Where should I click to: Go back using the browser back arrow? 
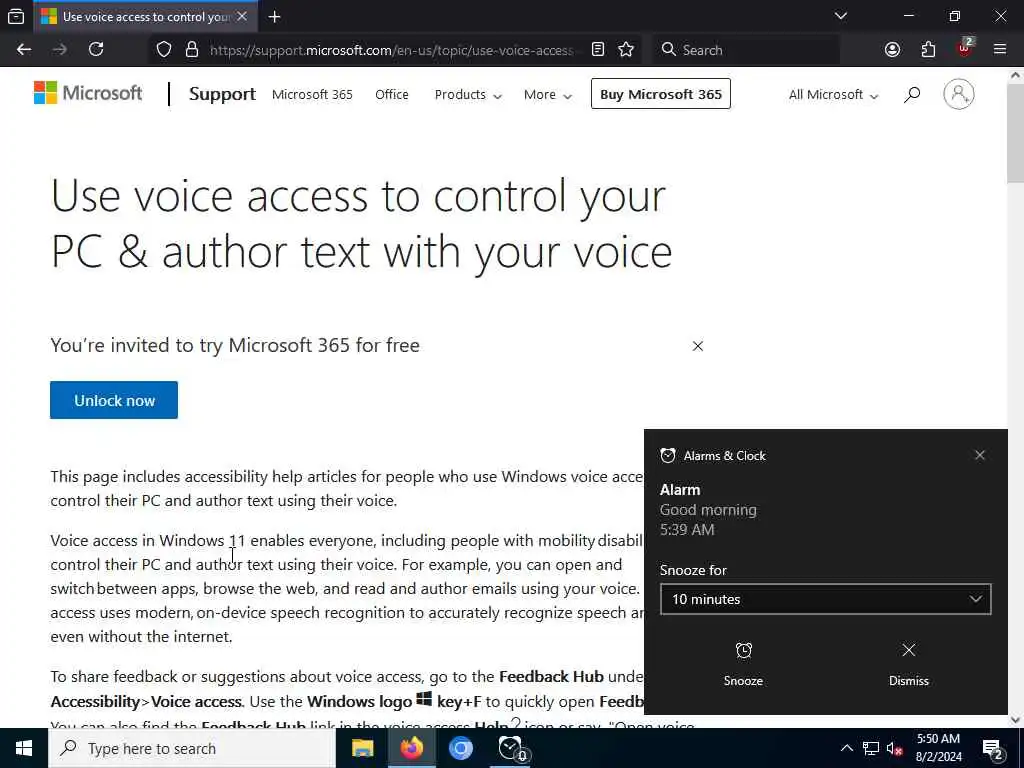pyautogui.click(x=24, y=50)
